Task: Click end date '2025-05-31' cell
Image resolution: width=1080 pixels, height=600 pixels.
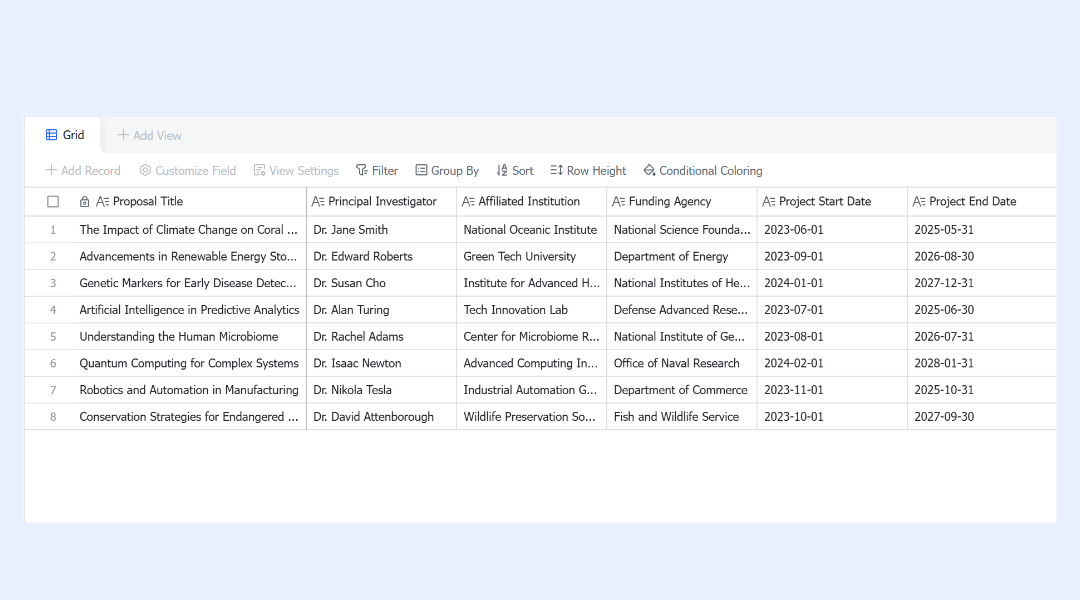Action: [x=982, y=230]
